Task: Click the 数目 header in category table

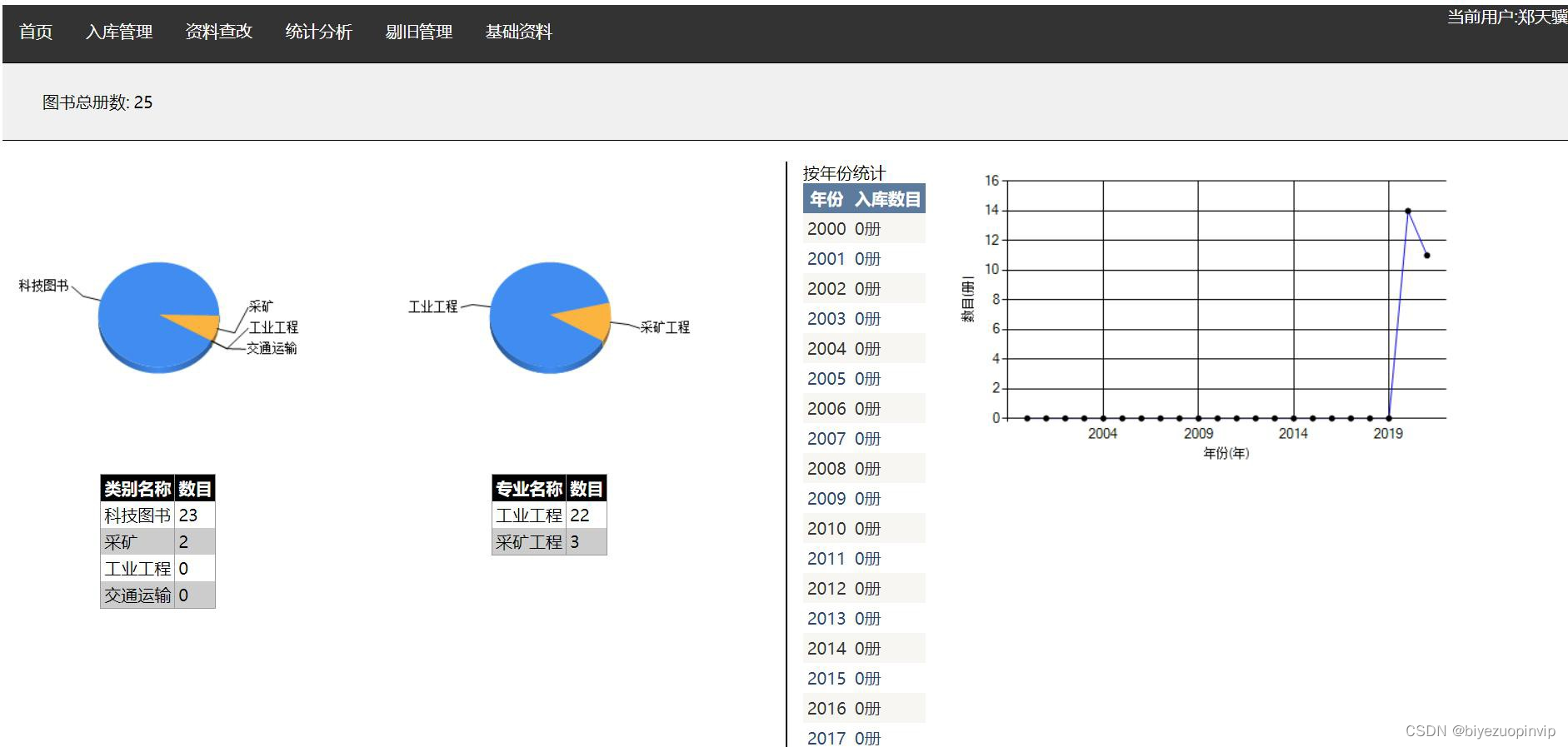Action: click(195, 489)
